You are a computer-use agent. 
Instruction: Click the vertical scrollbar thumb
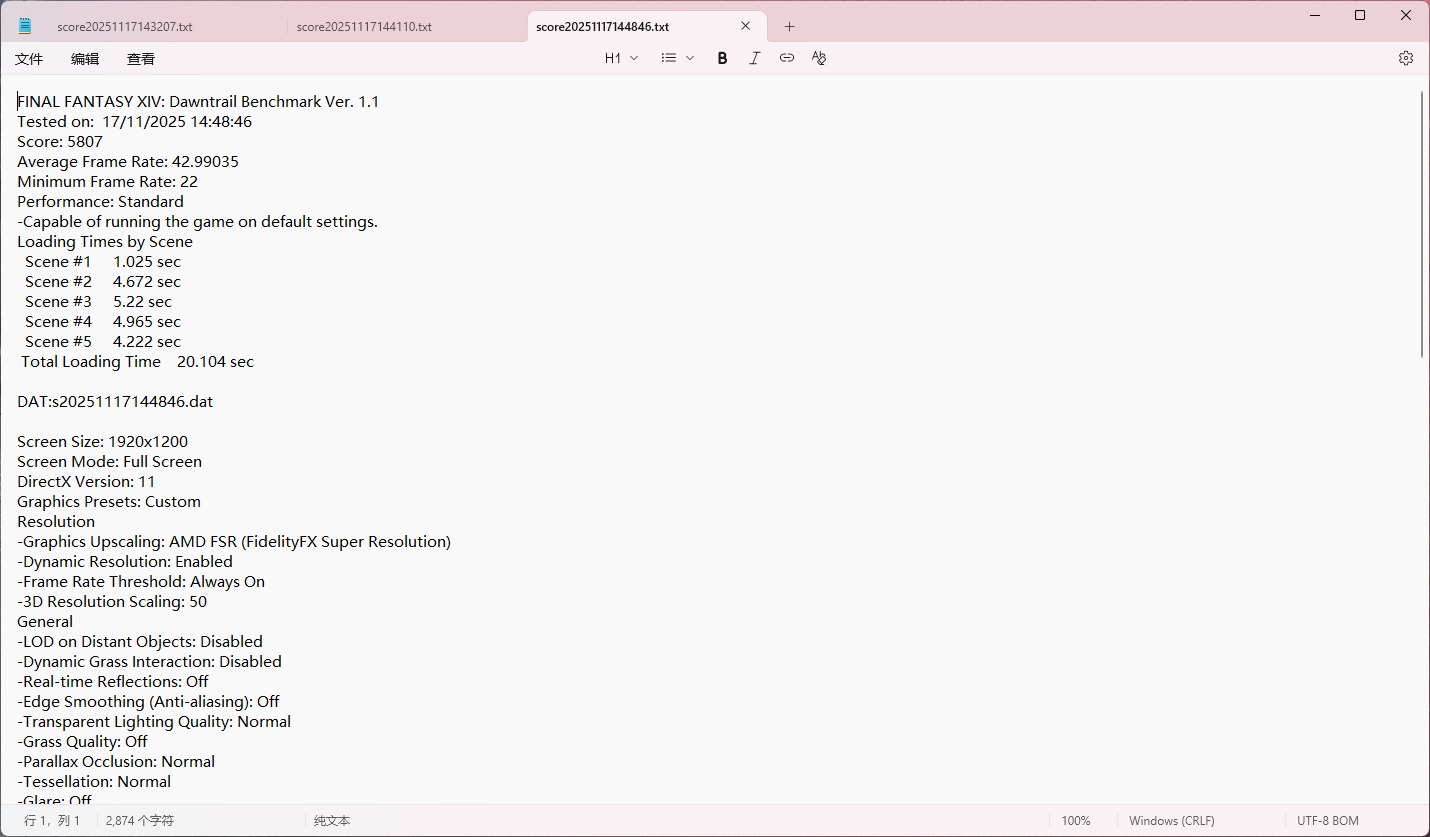(x=1422, y=224)
